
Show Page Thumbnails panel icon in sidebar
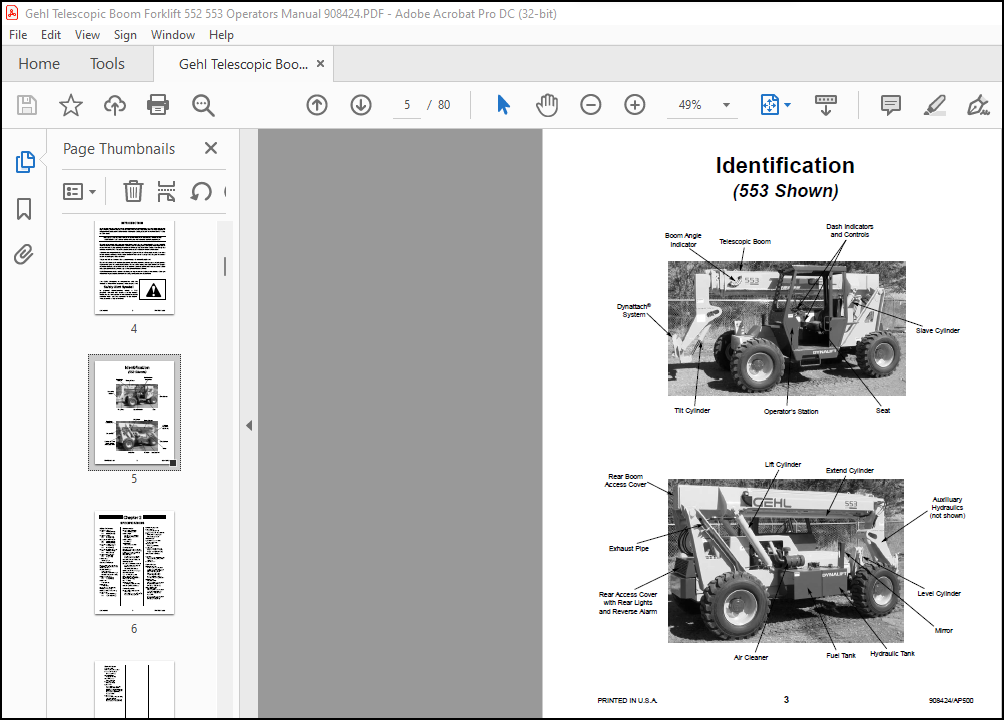tap(24, 162)
